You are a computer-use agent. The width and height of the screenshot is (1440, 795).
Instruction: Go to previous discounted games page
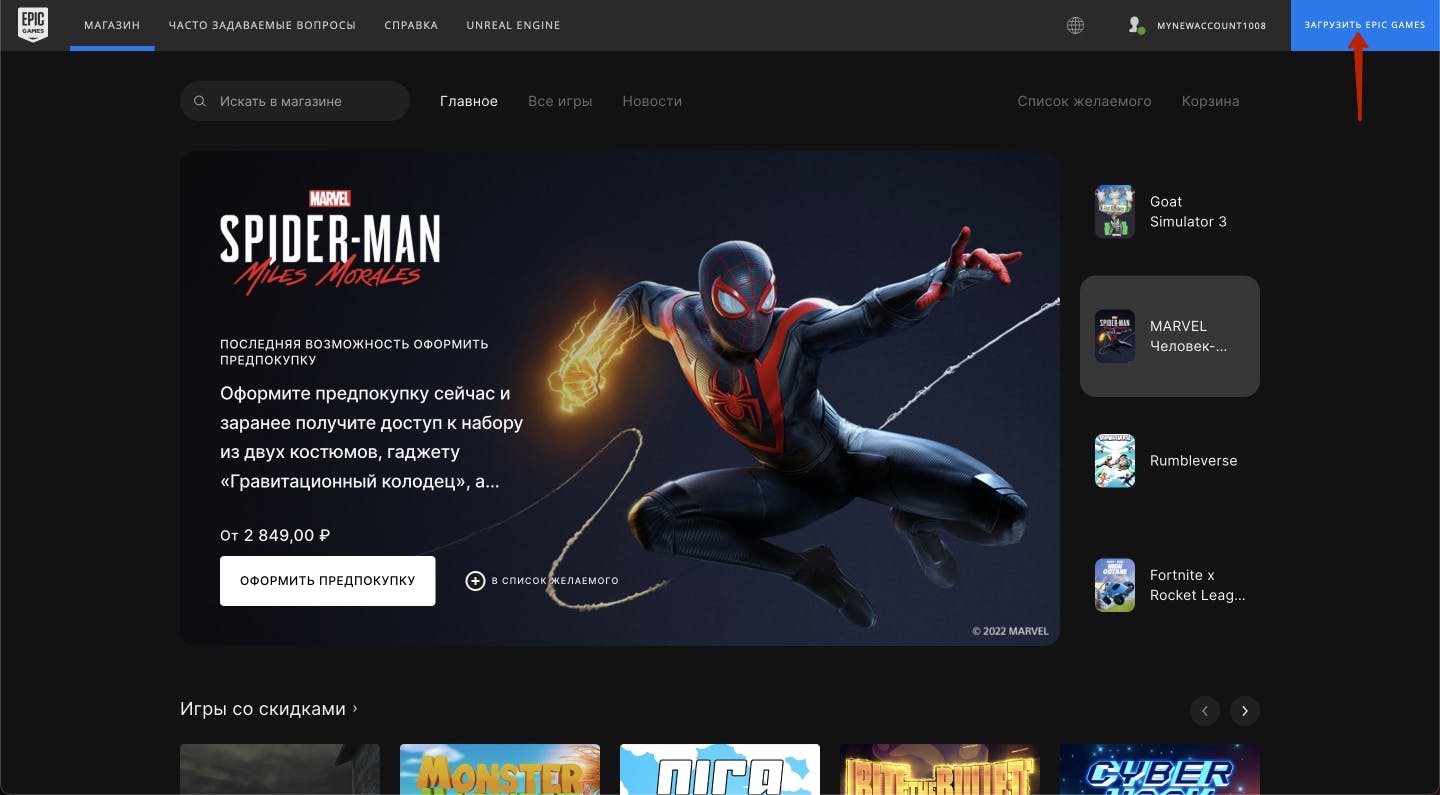pyautogui.click(x=1205, y=711)
